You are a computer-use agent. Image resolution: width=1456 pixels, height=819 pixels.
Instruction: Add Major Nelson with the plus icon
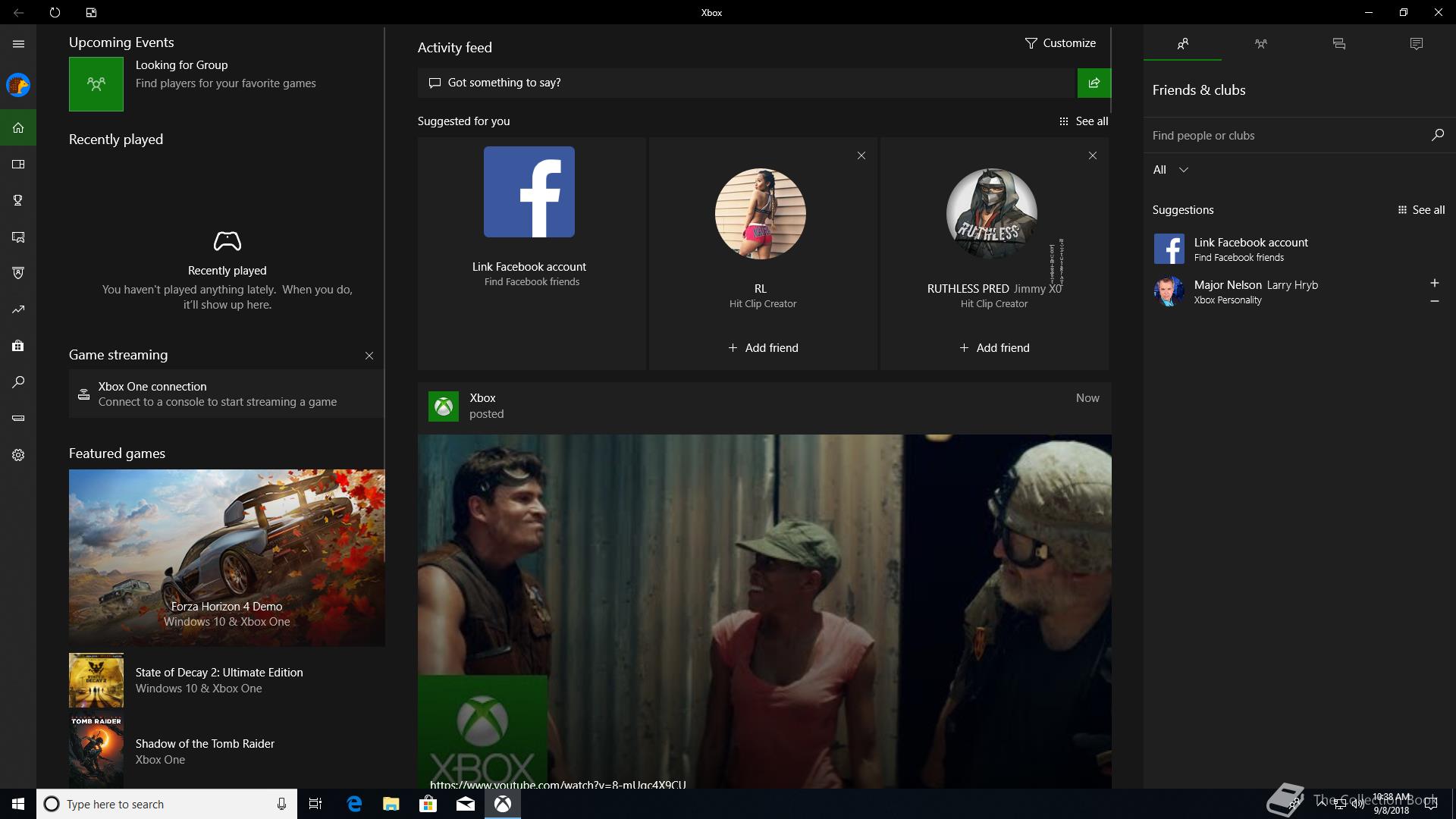click(x=1434, y=283)
